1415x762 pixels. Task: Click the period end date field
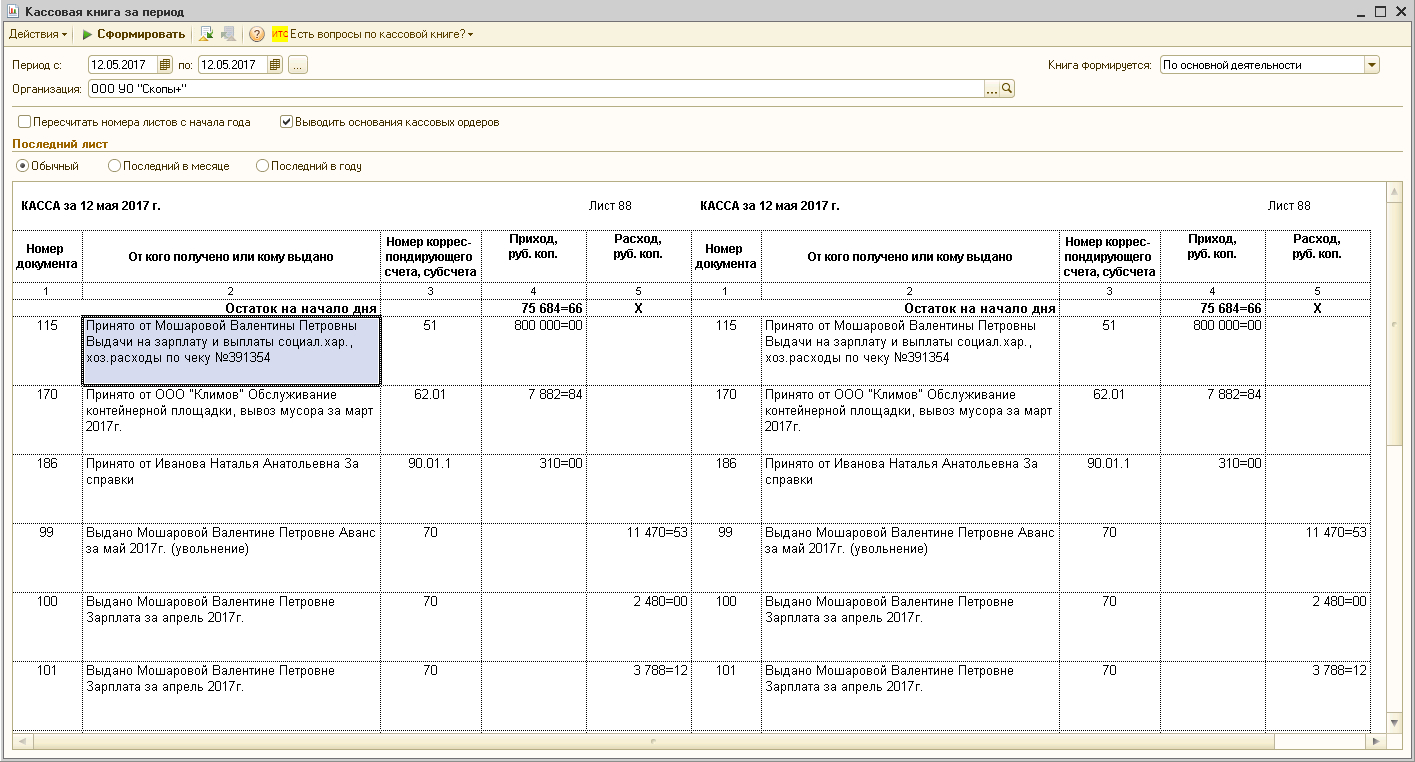233,65
